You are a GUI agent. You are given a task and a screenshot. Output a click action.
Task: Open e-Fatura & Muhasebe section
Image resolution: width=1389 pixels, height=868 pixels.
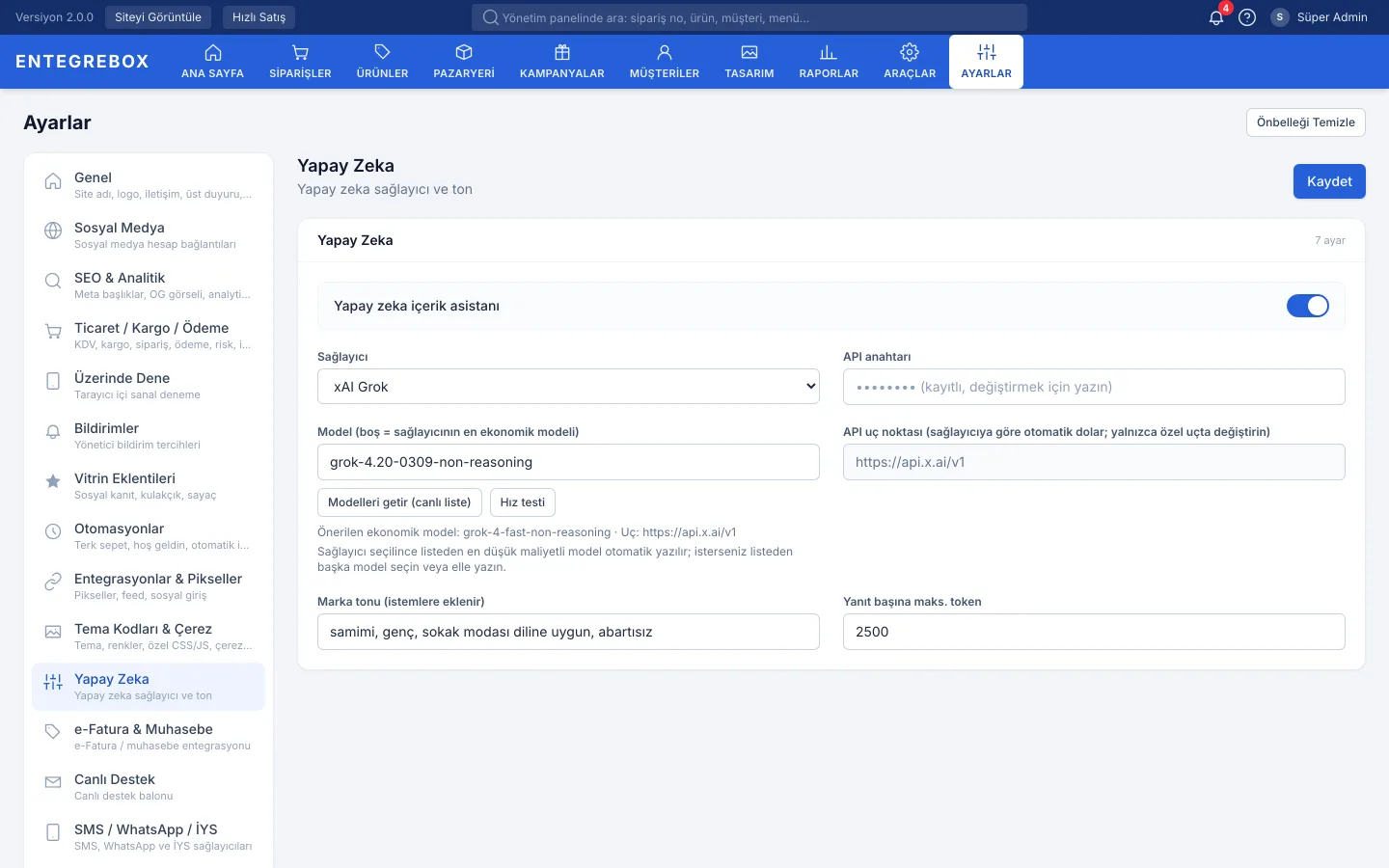(x=149, y=736)
